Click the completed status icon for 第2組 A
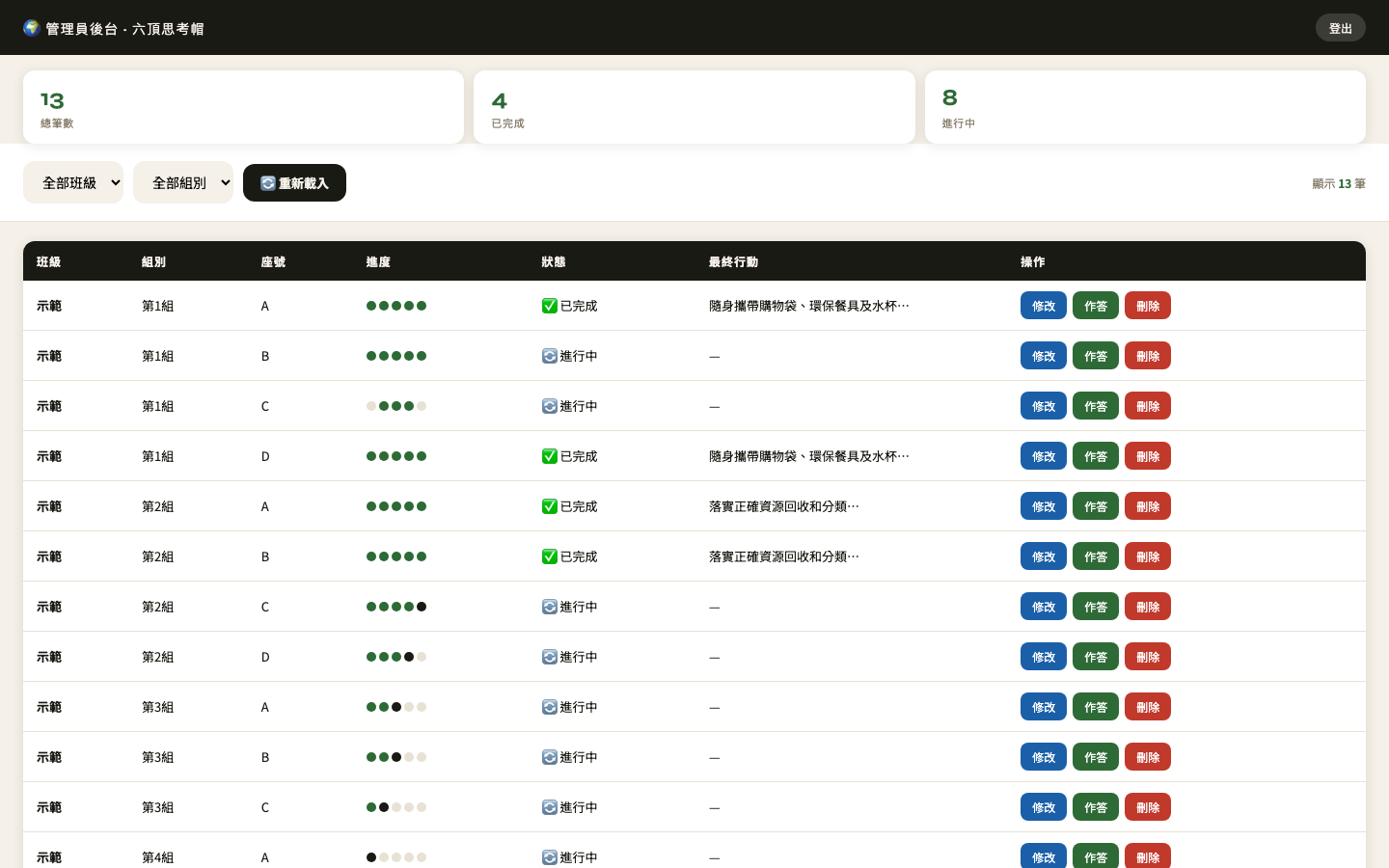This screenshot has height=868, width=1389. (550, 506)
